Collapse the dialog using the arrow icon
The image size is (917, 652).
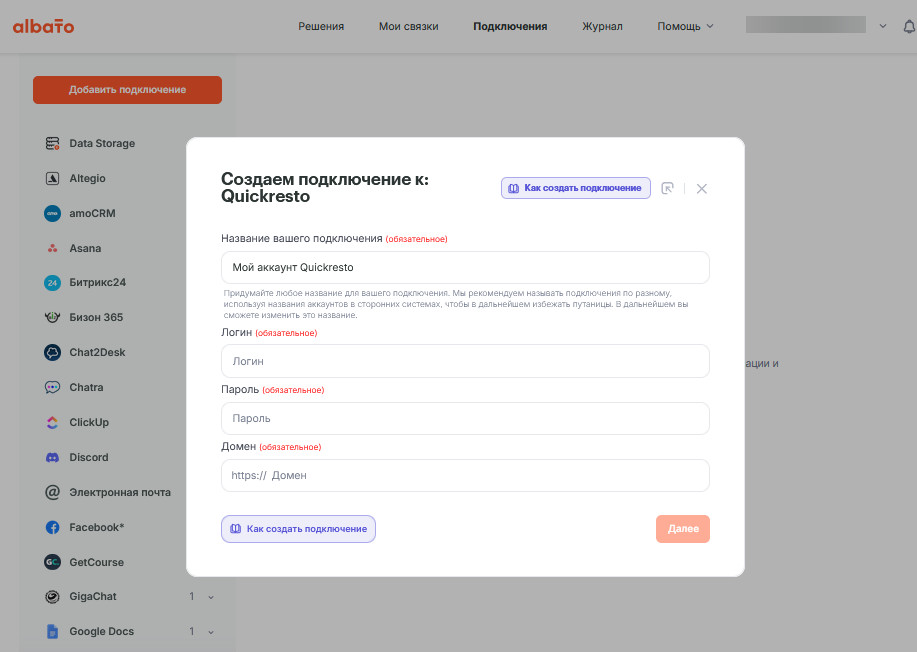[668, 188]
